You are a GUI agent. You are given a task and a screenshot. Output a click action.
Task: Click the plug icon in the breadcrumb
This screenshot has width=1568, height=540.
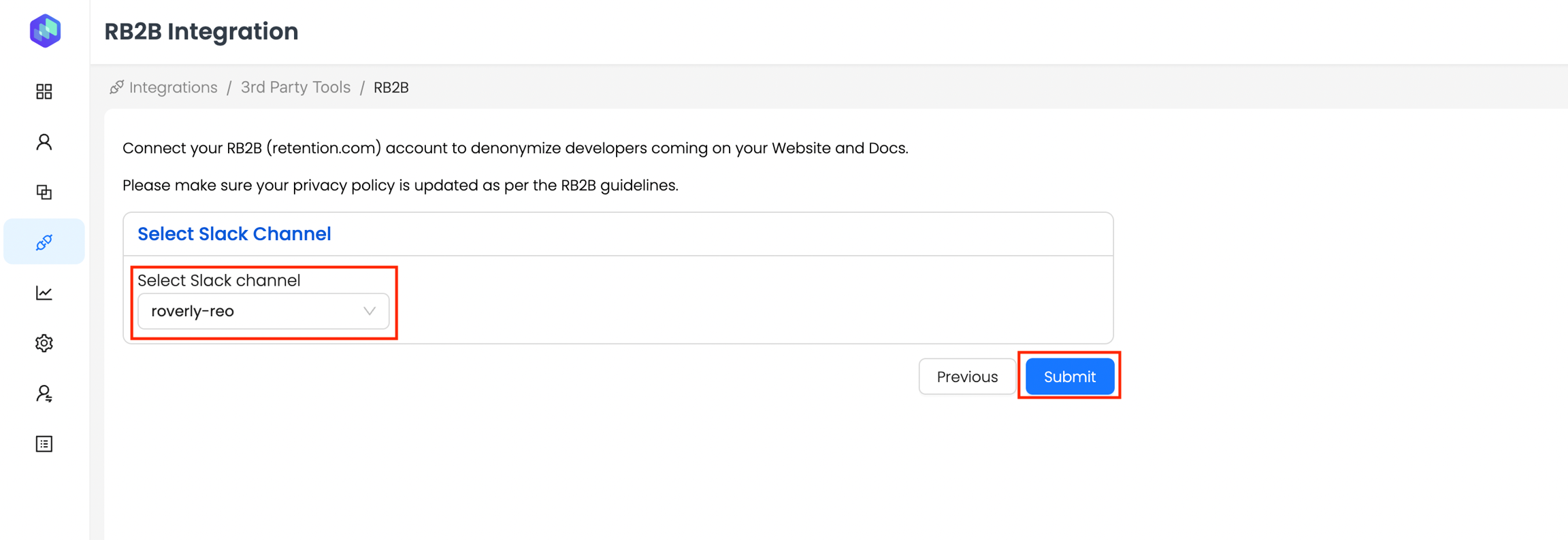point(117,87)
